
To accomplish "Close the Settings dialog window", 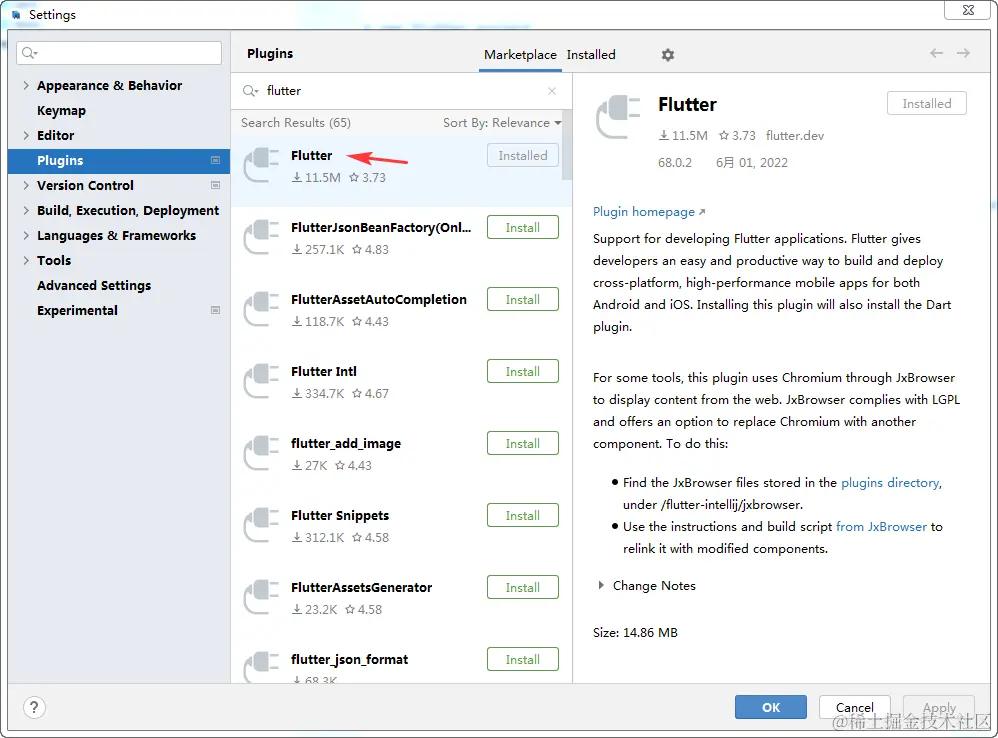I will 968,10.
